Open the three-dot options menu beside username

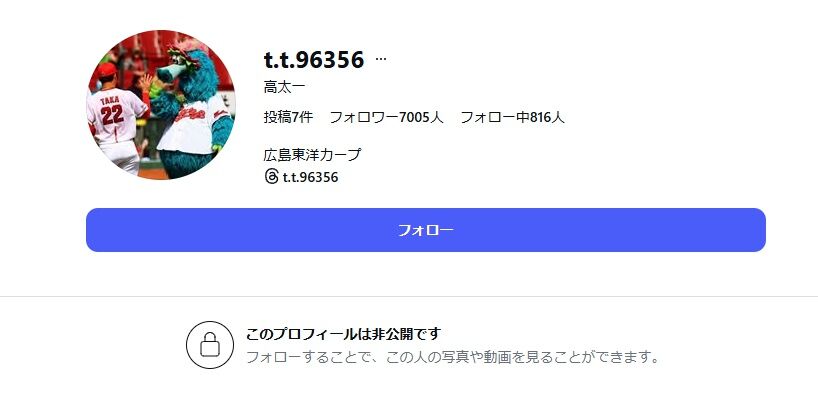coord(381,59)
